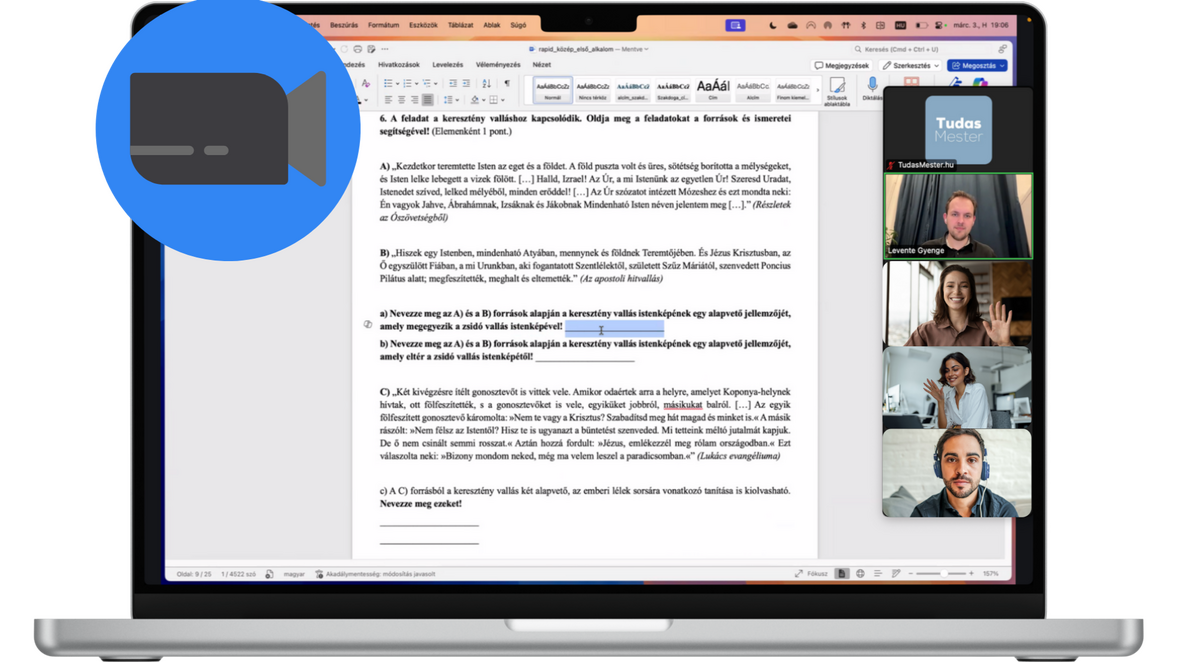Click the Diktálás microphone icon
Viewport: 1177px width, 662px height.
coord(872,85)
